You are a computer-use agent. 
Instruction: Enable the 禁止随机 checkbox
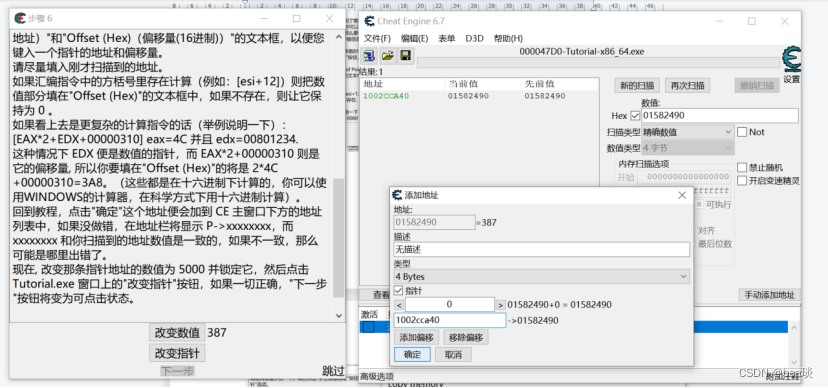(x=742, y=167)
